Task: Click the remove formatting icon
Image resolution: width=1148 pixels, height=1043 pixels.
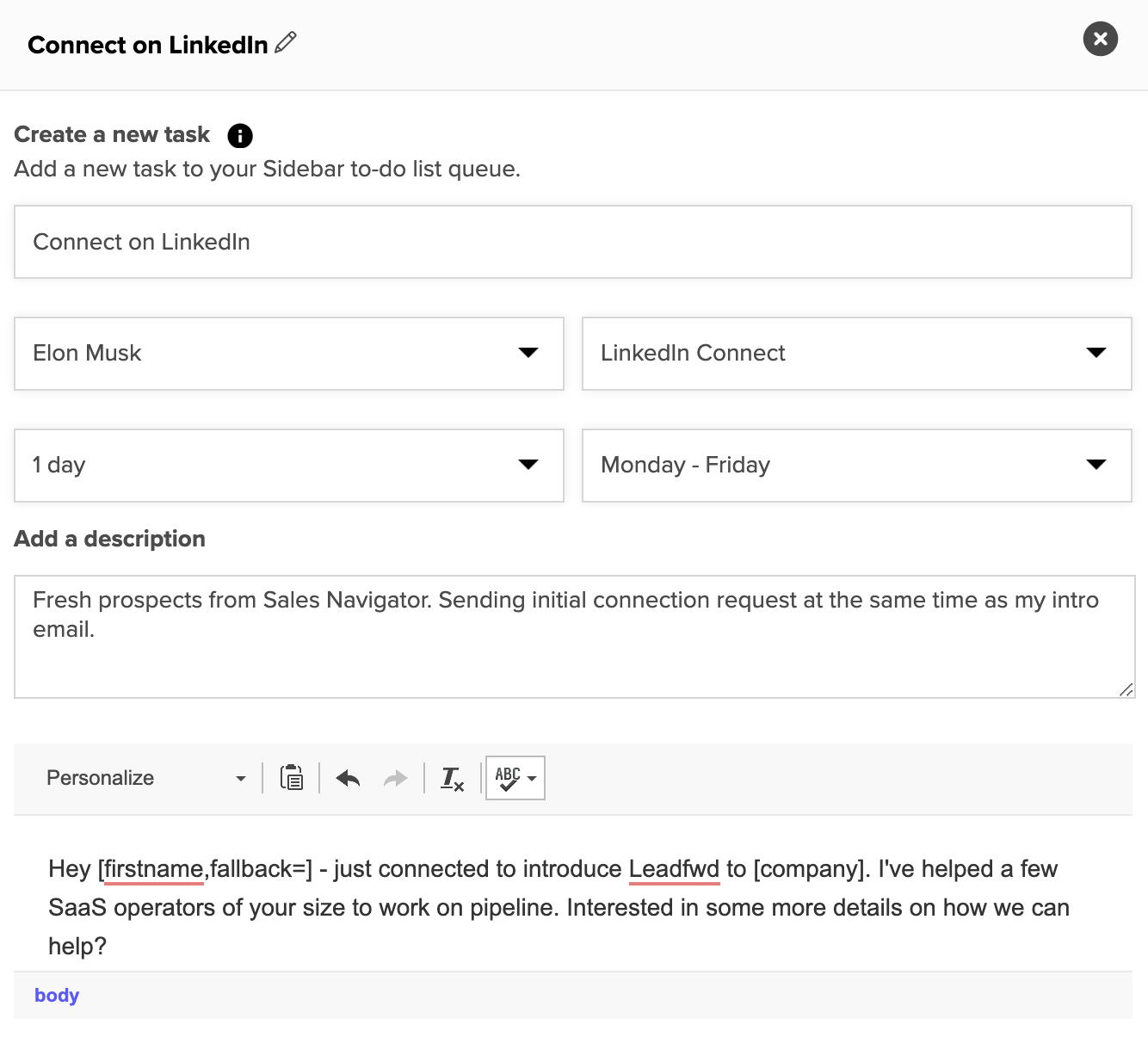Action: [453, 778]
